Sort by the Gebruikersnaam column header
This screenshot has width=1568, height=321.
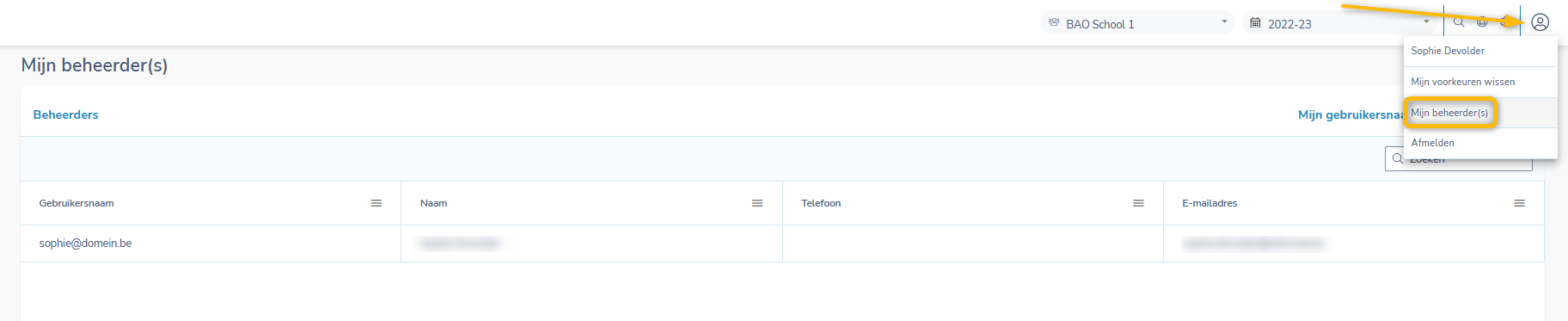pyautogui.click(x=77, y=203)
